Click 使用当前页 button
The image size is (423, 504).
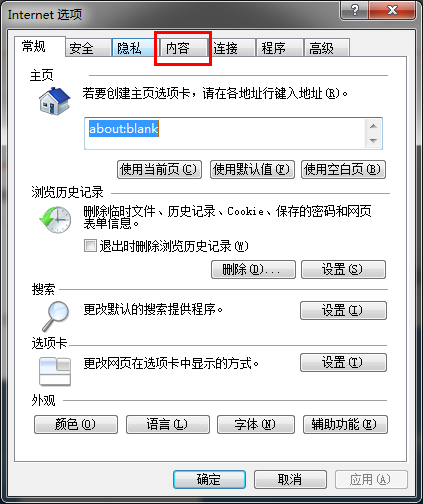tap(159, 169)
